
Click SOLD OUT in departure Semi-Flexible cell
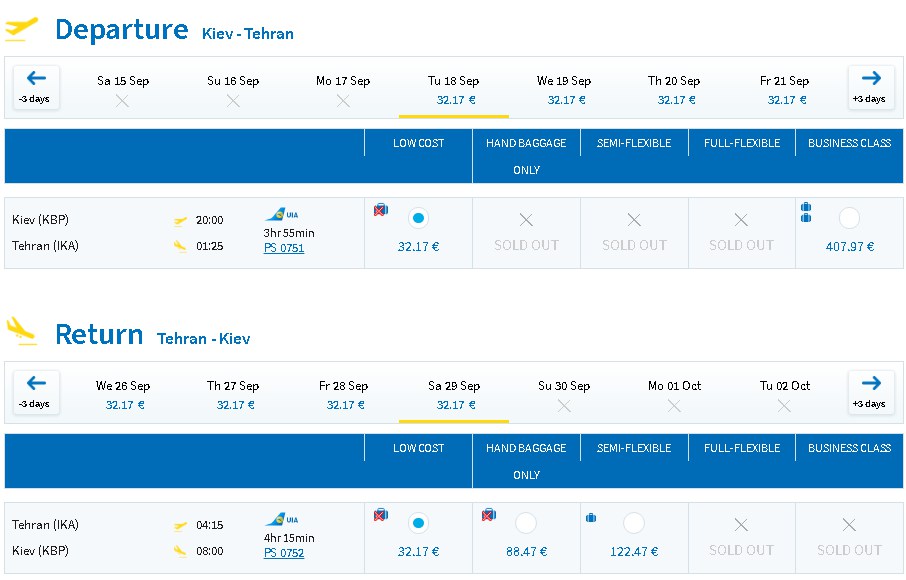point(634,245)
